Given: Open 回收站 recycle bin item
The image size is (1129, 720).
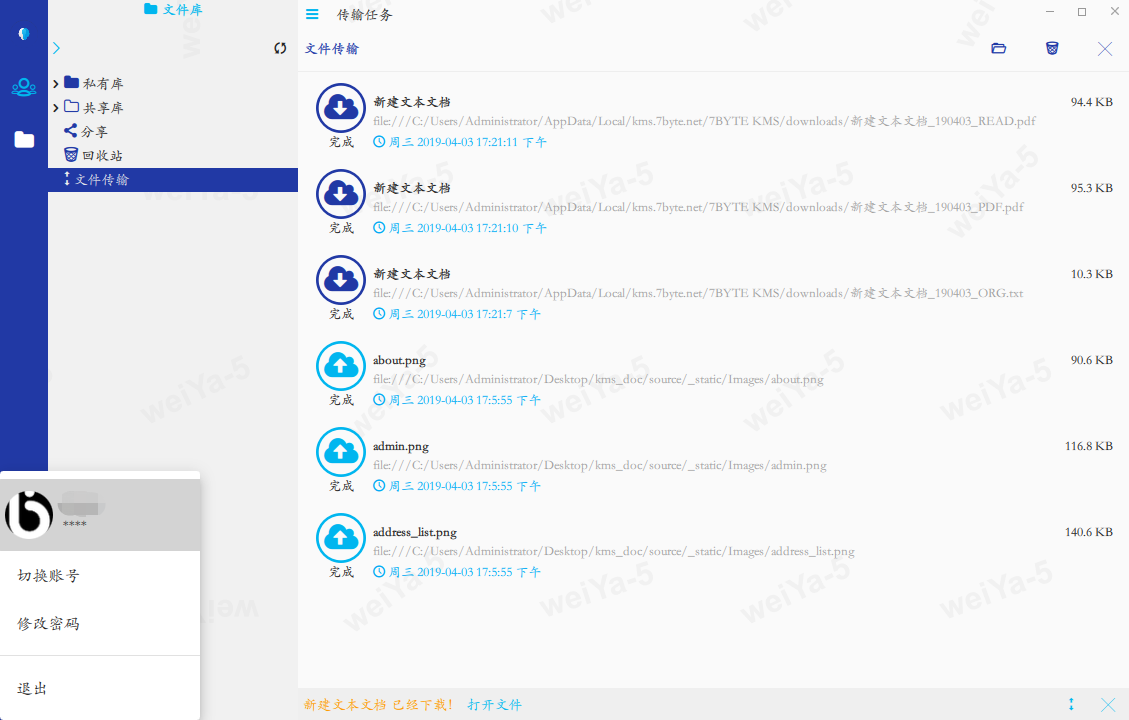Looking at the screenshot, I should click(94, 155).
